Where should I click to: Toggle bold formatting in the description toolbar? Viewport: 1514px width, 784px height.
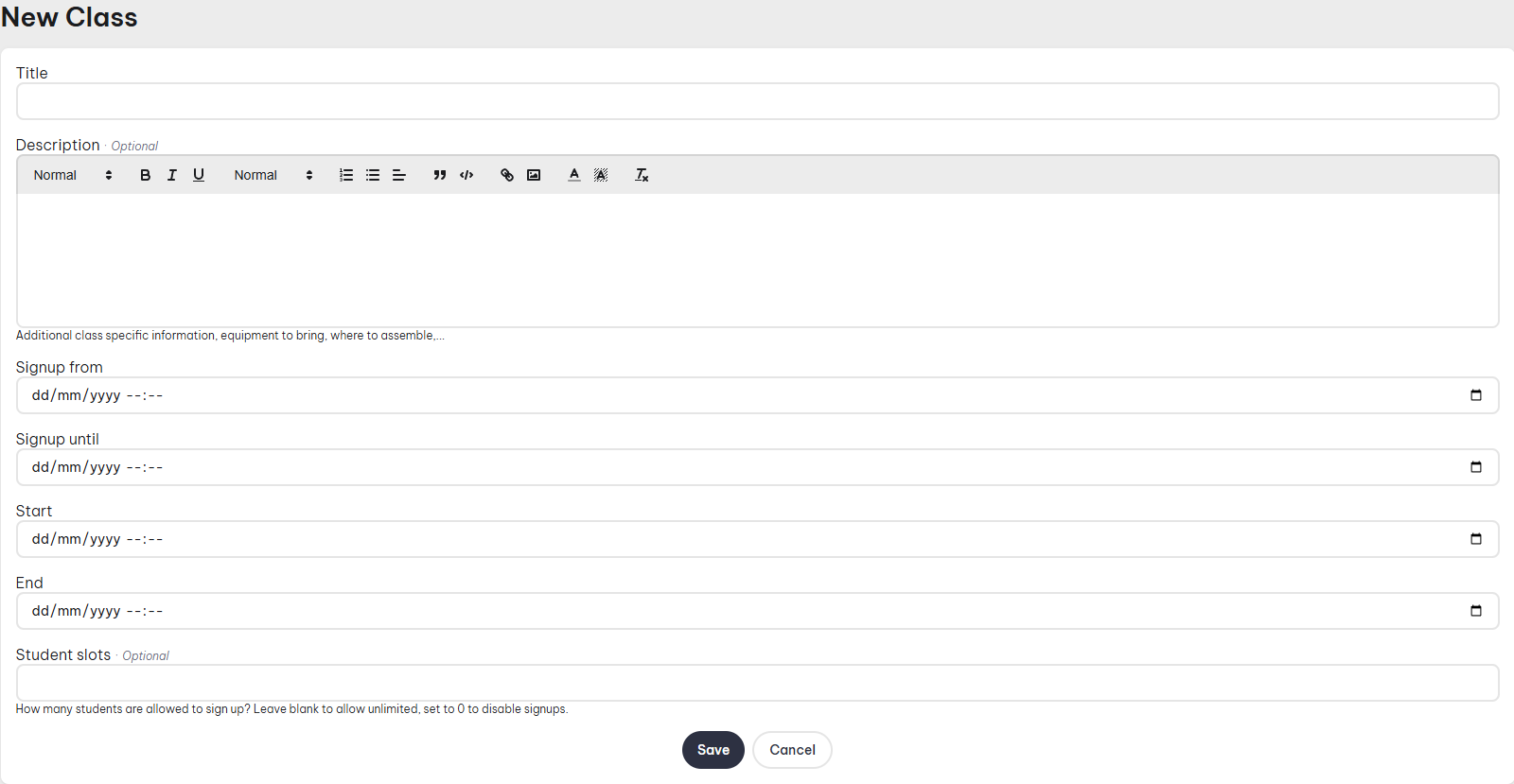pyautogui.click(x=145, y=175)
